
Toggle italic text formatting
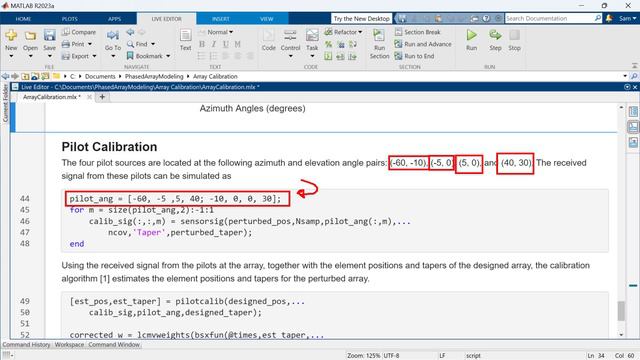213,44
